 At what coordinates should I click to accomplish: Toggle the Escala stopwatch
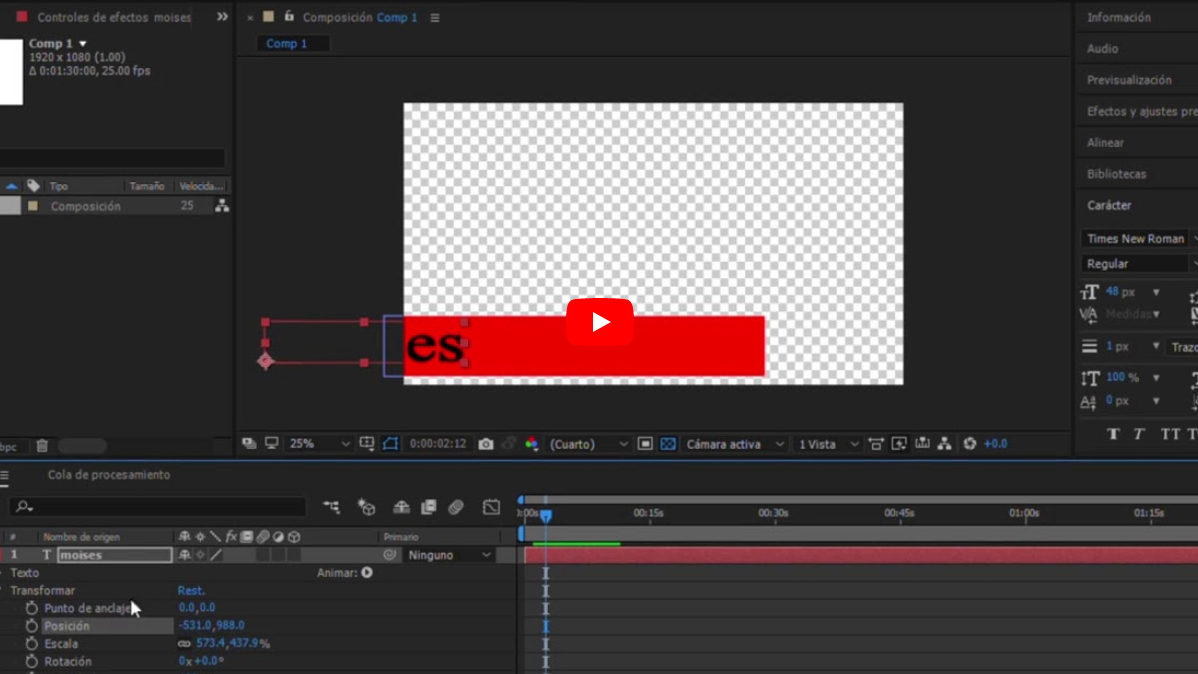tap(31, 643)
